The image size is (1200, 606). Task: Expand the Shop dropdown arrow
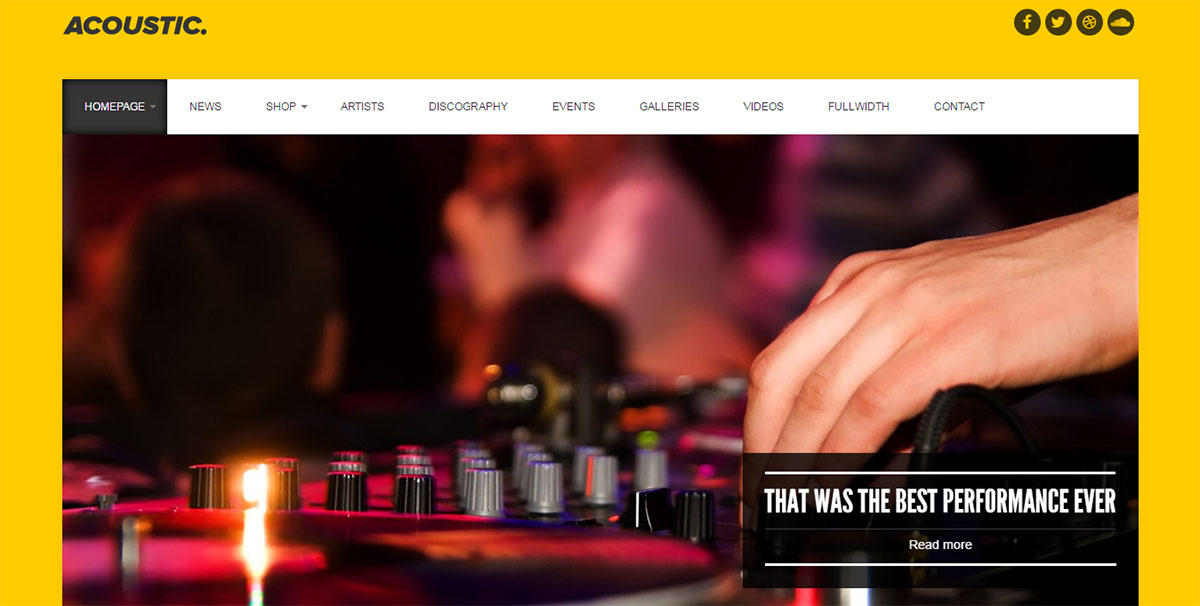[x=304, y=107]
